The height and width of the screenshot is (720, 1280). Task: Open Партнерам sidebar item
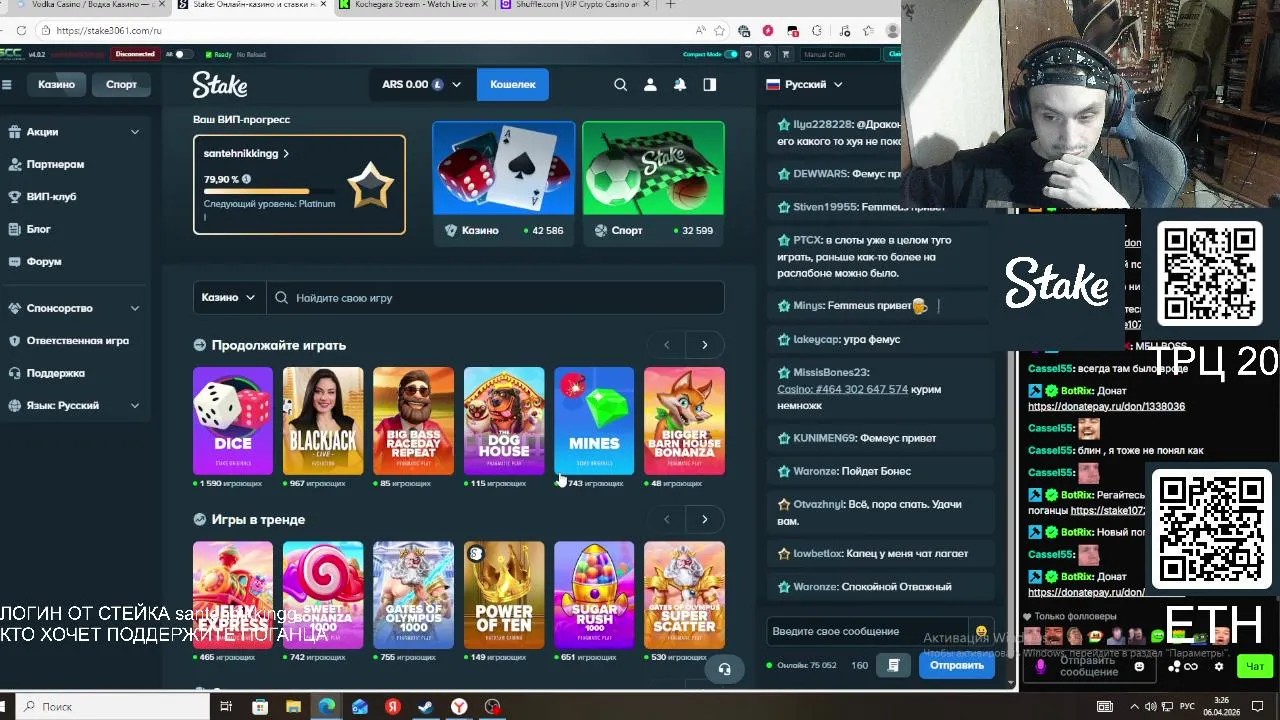[55, 164]
